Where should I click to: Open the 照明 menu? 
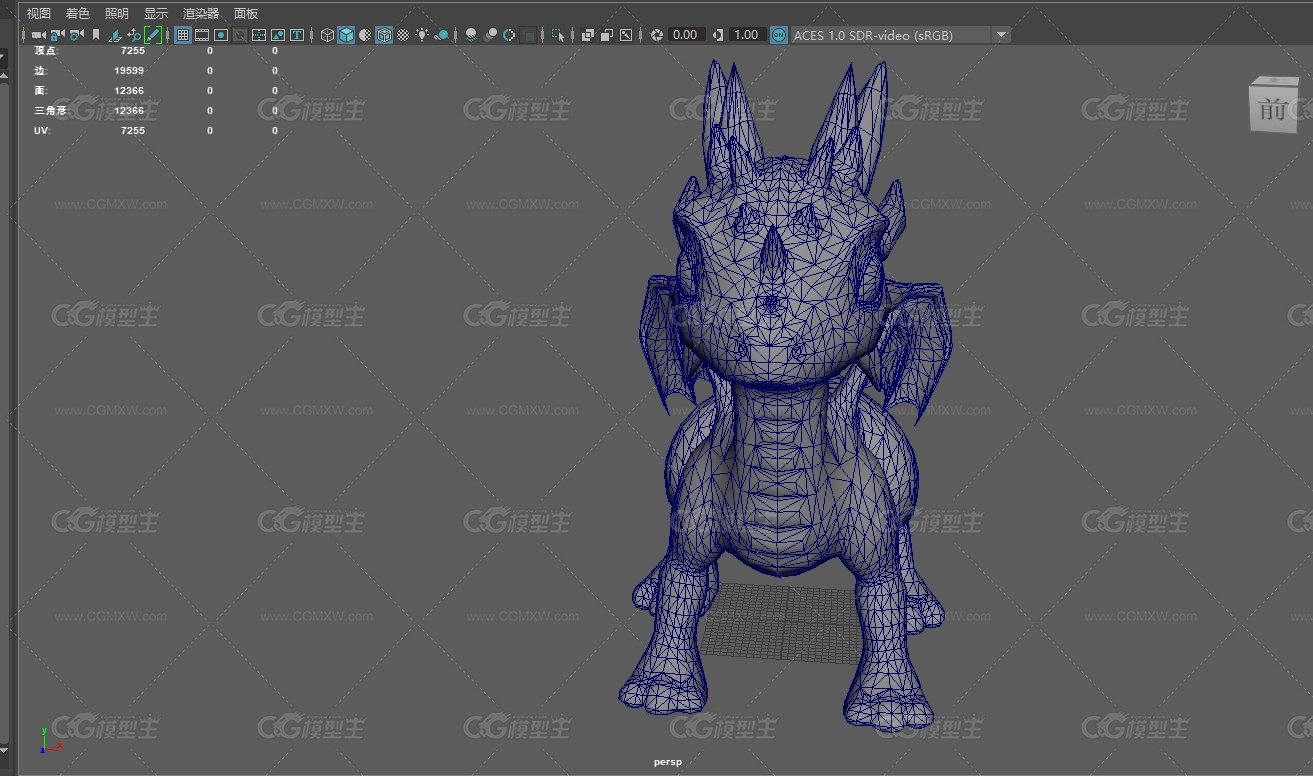coord(117,13)
